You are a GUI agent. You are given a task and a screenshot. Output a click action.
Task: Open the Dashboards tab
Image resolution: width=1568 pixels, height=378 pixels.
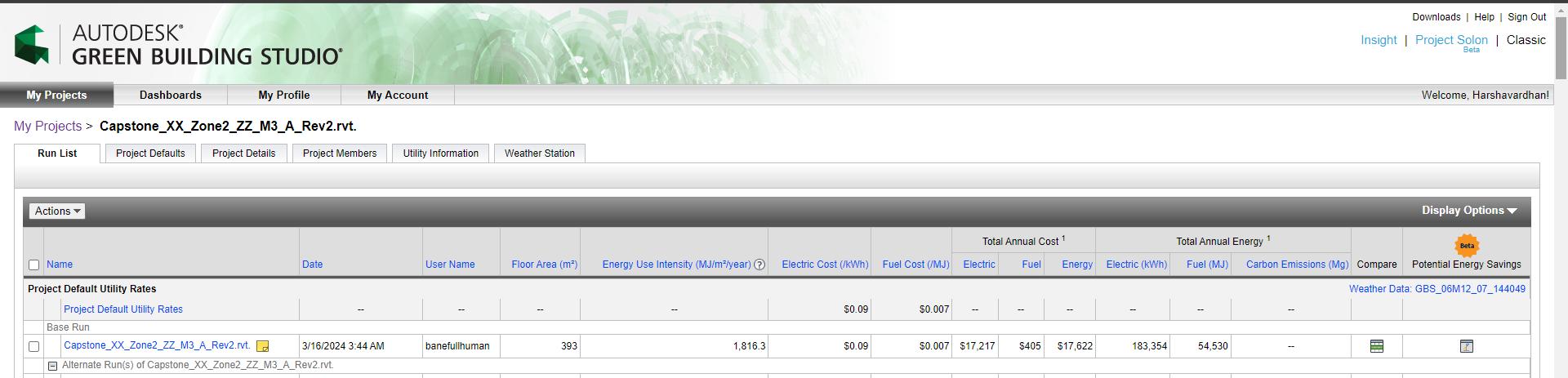click(x=171, y=95)
